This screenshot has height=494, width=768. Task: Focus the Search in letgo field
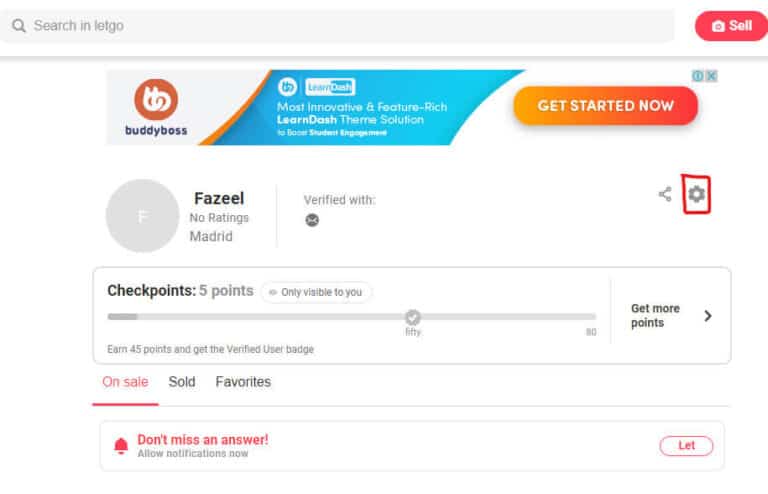click(336, 25)
